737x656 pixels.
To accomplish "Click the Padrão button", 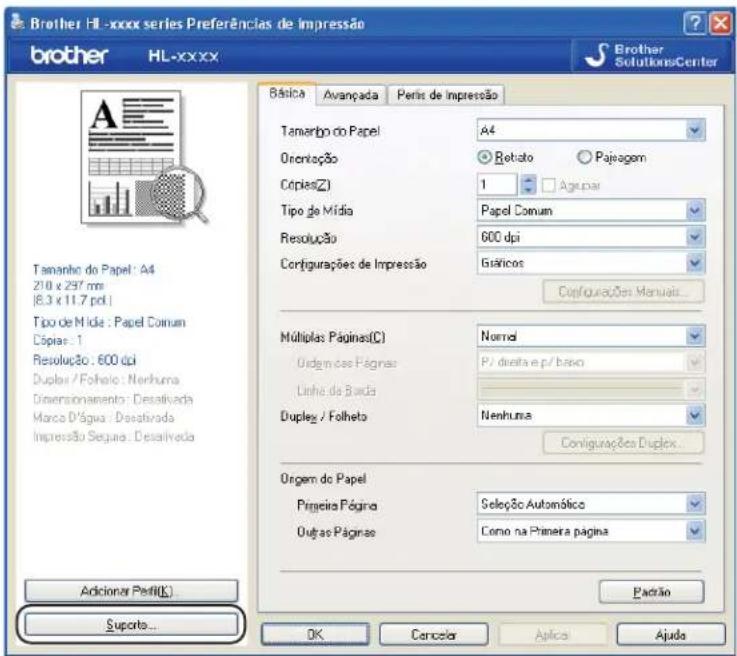I will [x=651, y=592].
